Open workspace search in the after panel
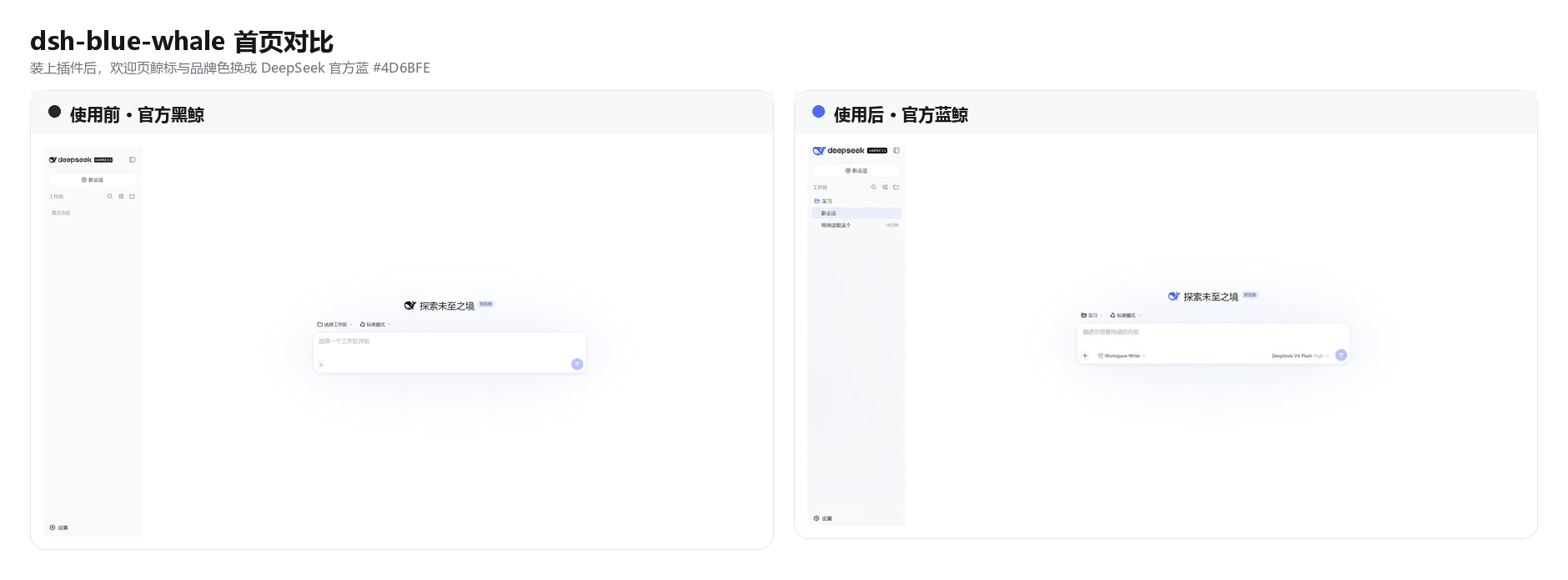 tap(874, 187)
